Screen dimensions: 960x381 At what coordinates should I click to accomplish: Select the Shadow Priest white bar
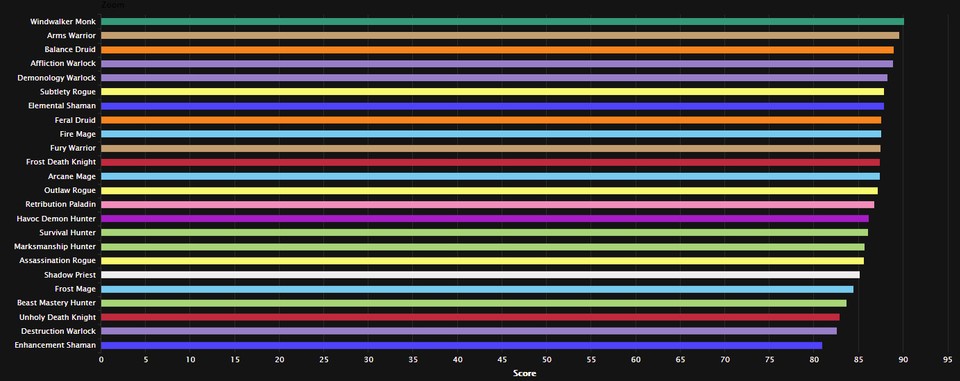click(x=480, y=275)
